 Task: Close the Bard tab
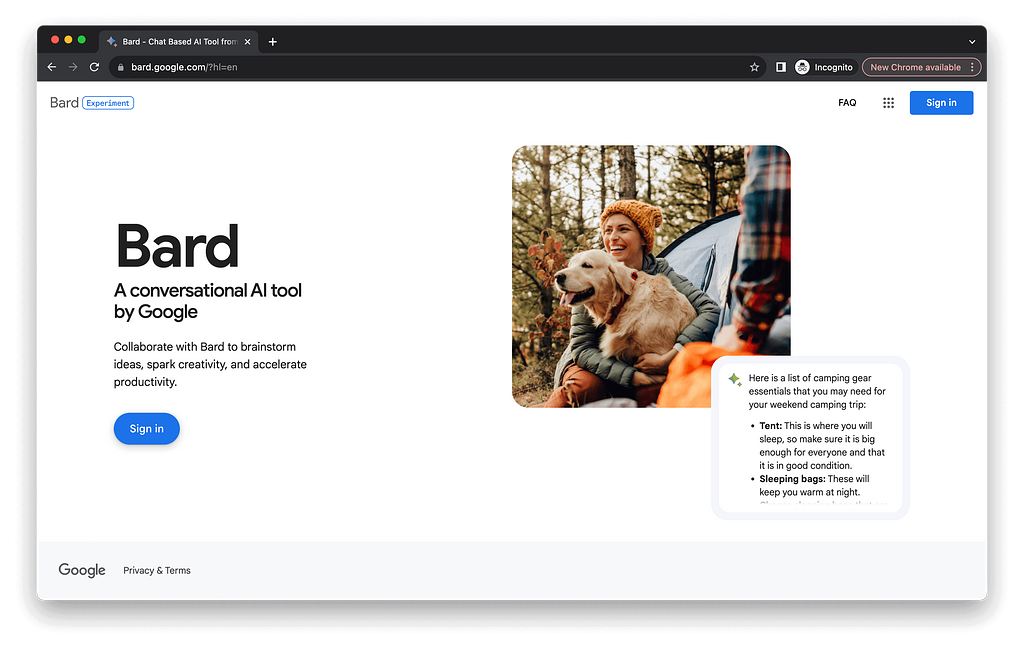point(248,42)
